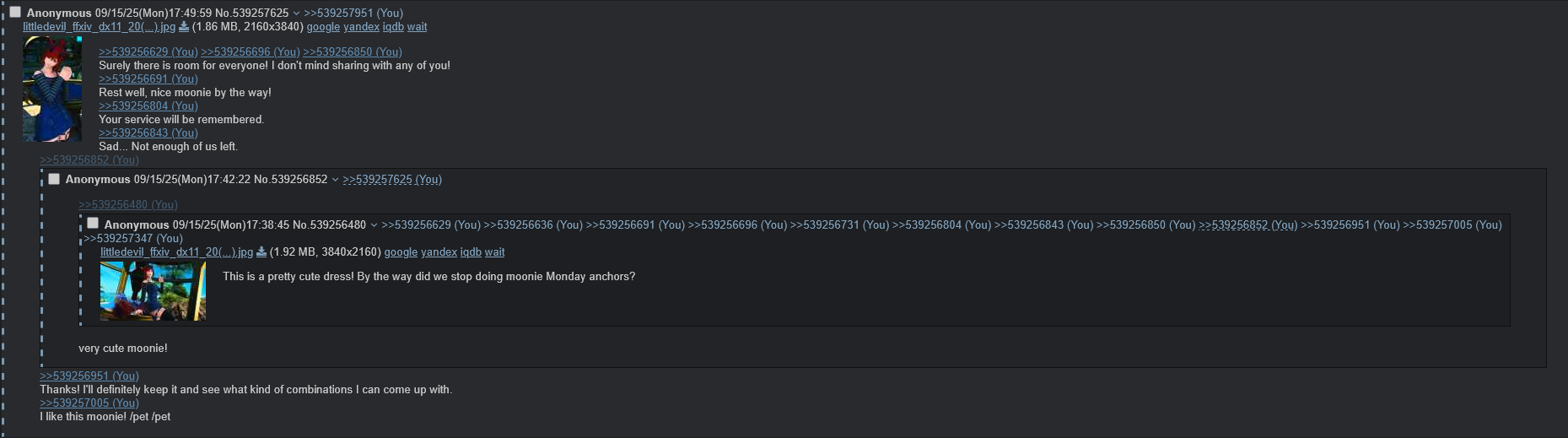Click wait link for post No.539256480

pos(494,252)
